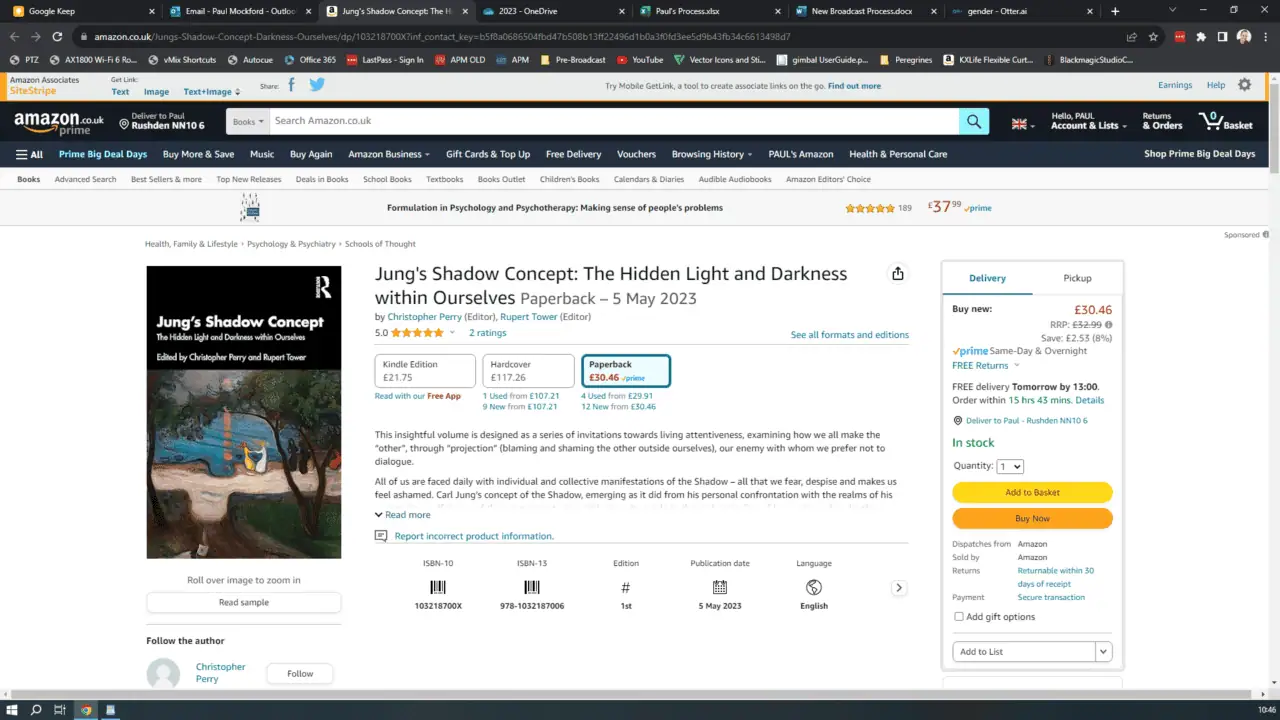Switch to the 2023 - OneDrive tab

555,11
